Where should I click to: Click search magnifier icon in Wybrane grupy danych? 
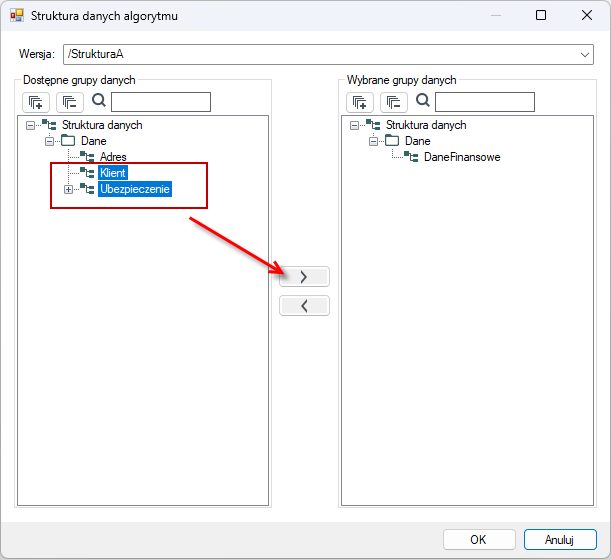point(423,101)
